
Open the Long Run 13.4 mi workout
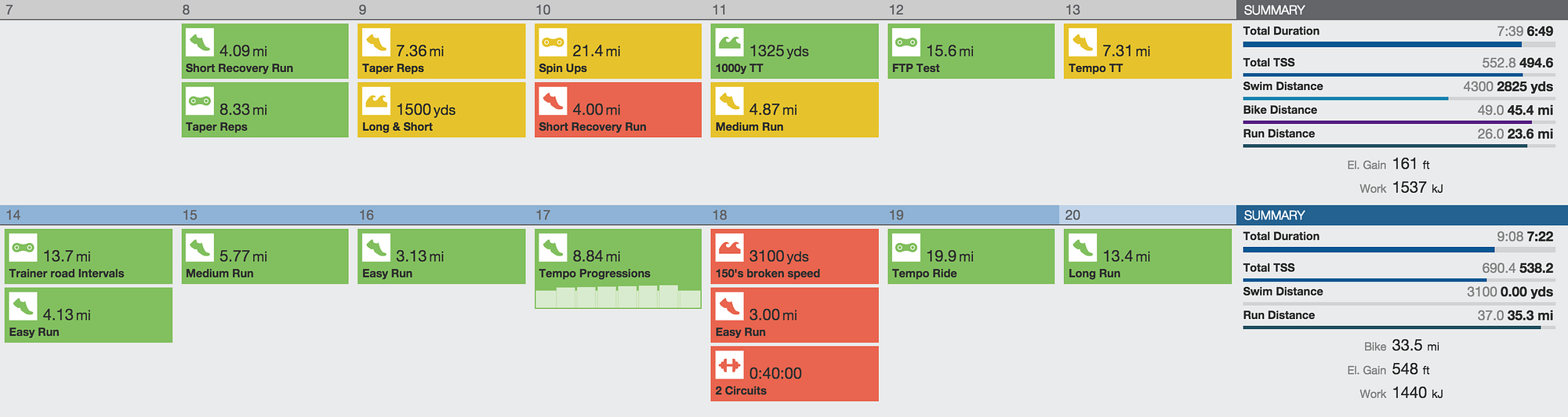[1147, 256]
